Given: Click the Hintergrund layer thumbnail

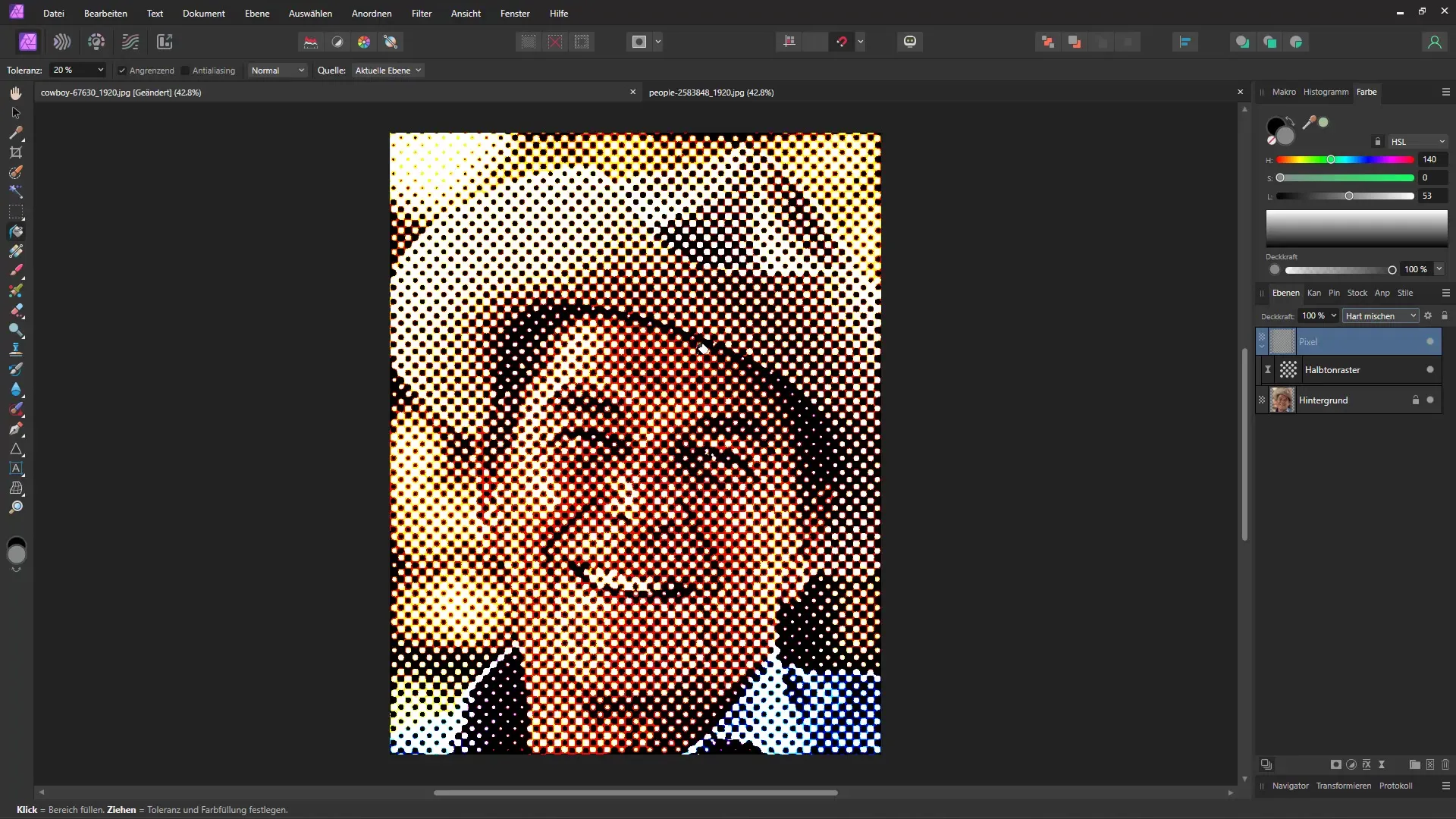Looking at the screenshot, I should [1283, 400].
